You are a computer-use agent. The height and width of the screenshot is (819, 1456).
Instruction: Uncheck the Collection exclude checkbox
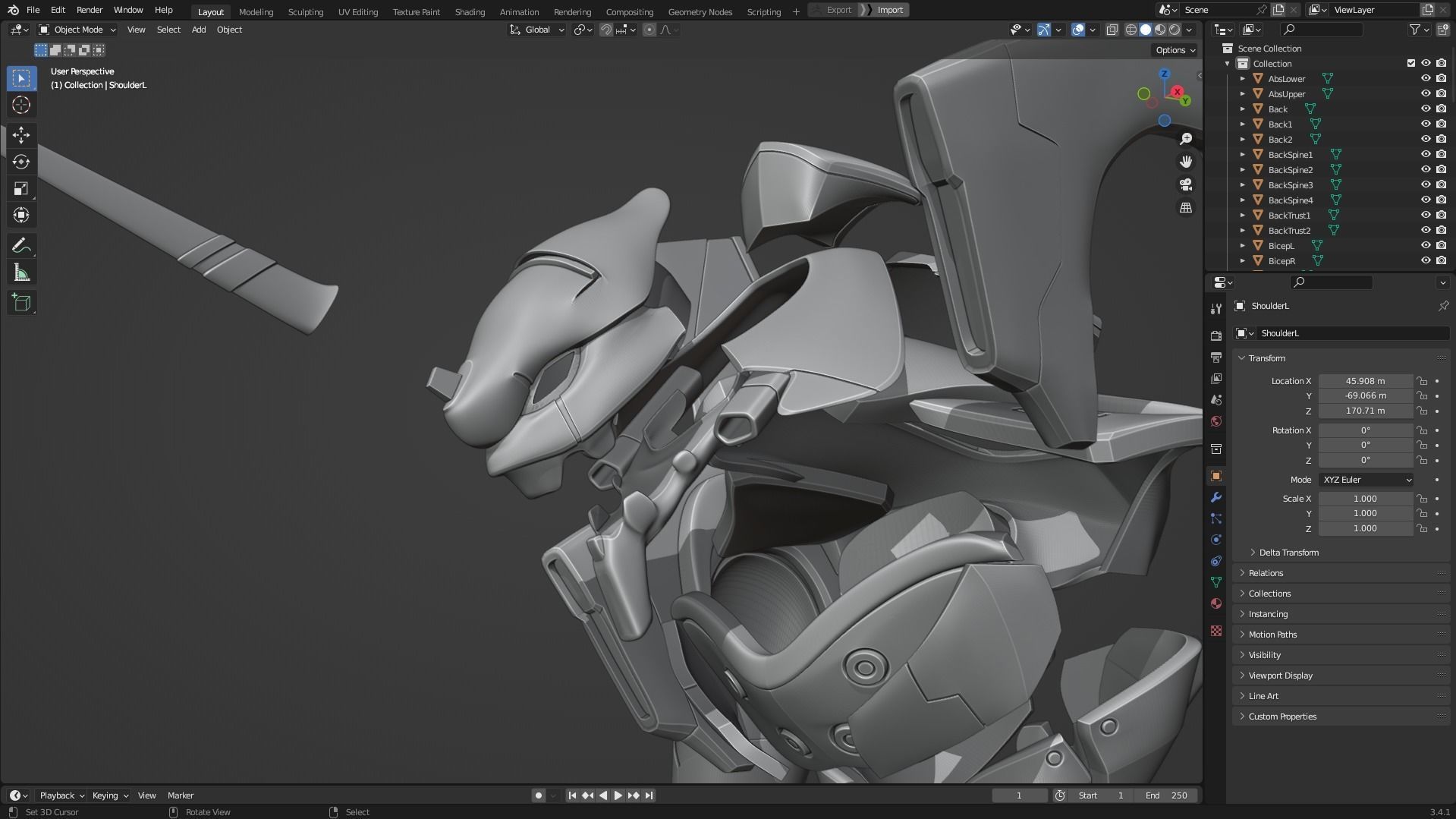[x=1411, y=63]
